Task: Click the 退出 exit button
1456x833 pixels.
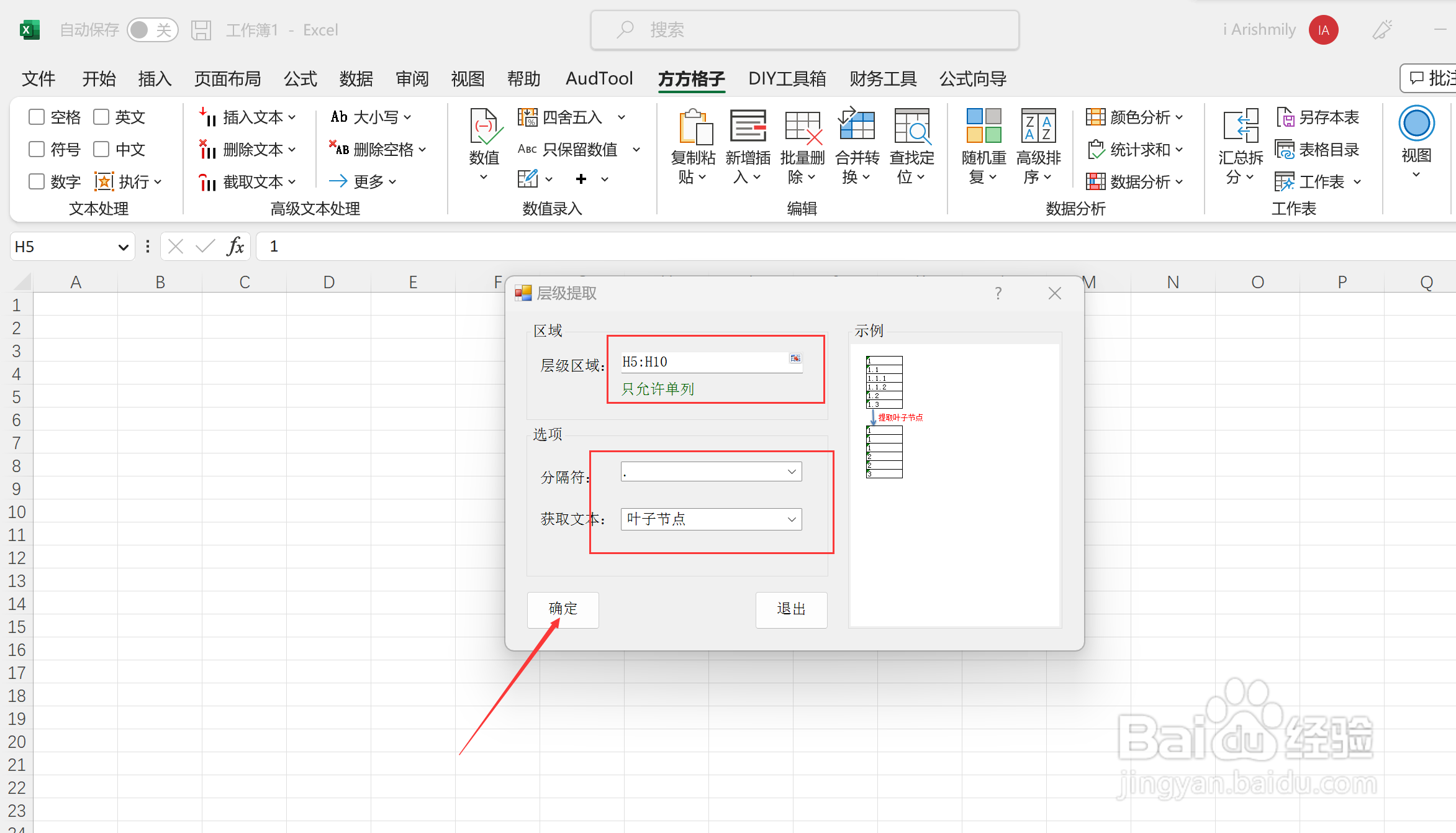Action: pos(791,609)
